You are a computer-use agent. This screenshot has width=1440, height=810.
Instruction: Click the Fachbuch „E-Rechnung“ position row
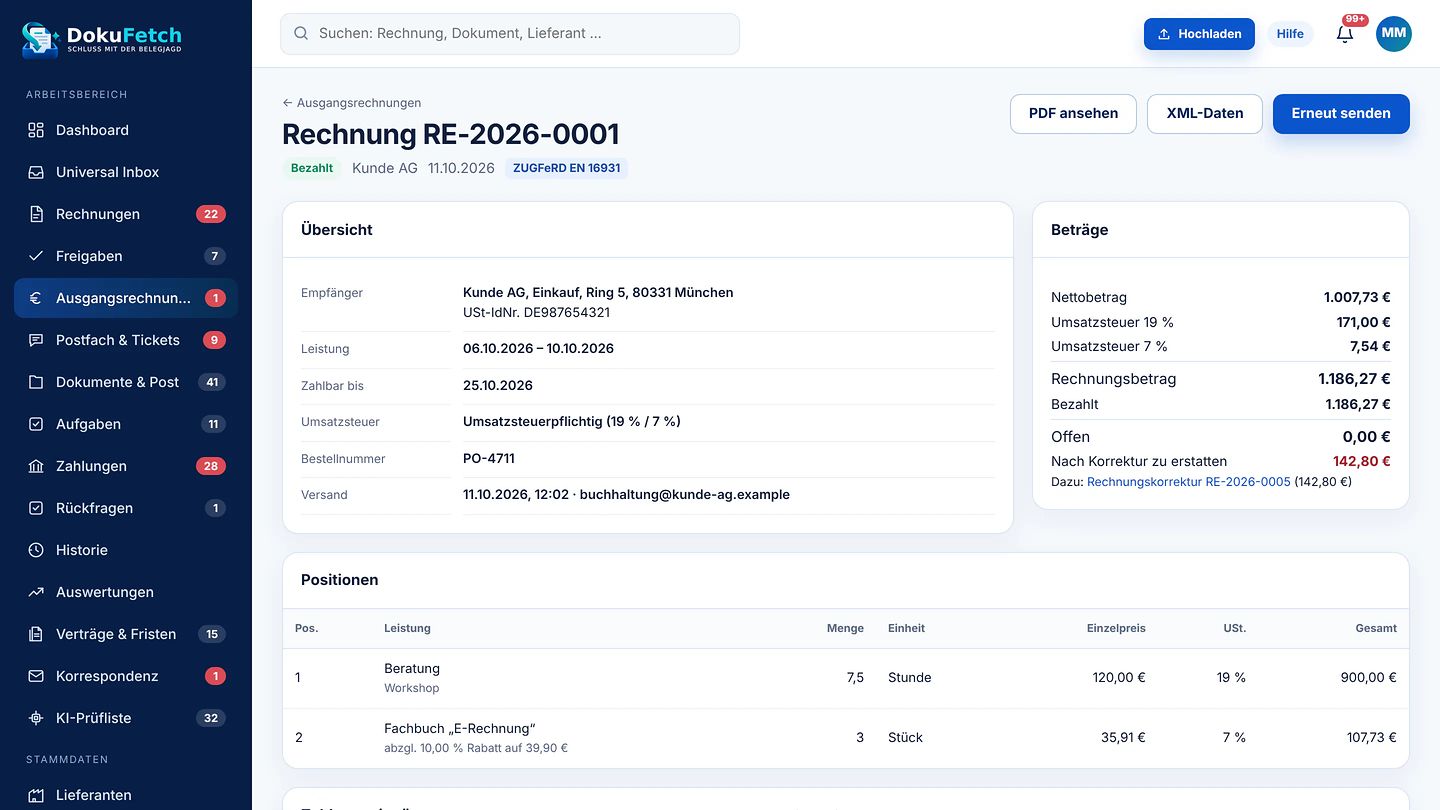tap(845, 738)
